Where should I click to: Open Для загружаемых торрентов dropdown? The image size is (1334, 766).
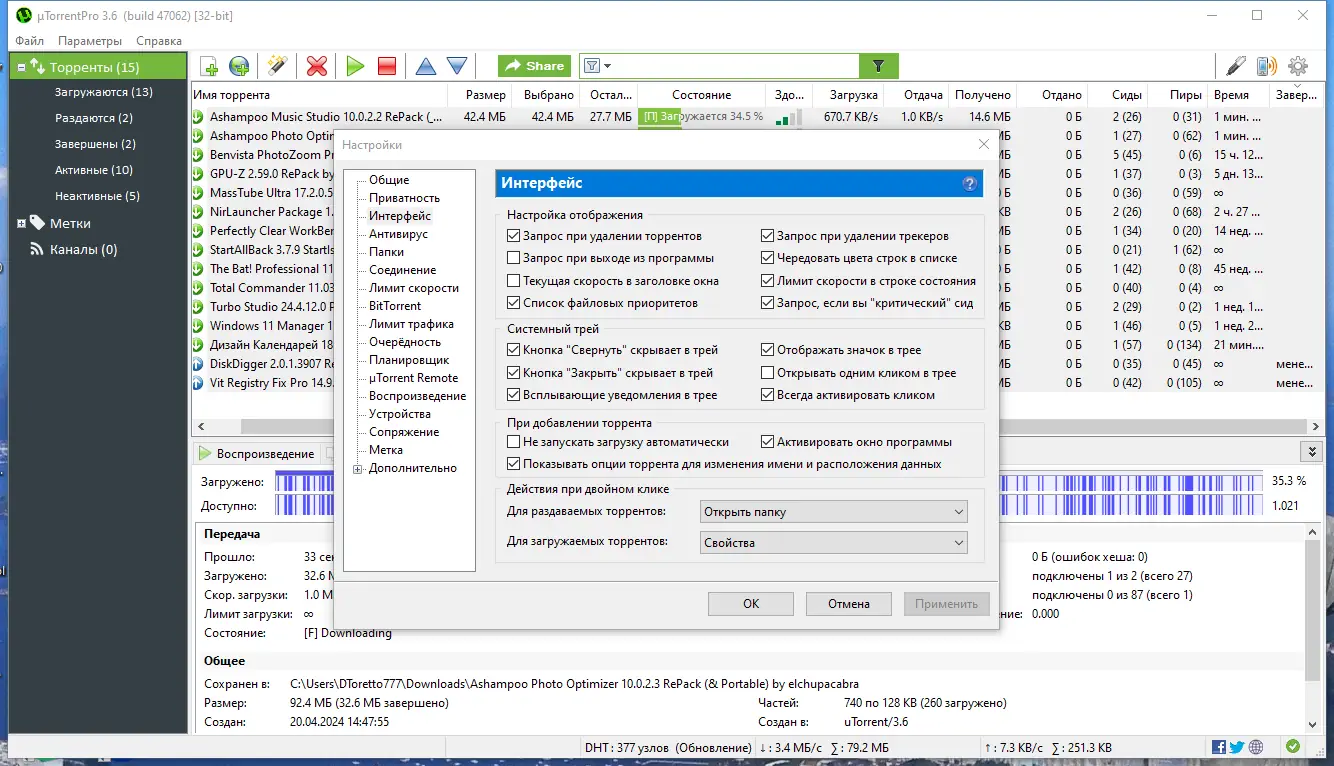pyautogui.click(x=834, y=543)
